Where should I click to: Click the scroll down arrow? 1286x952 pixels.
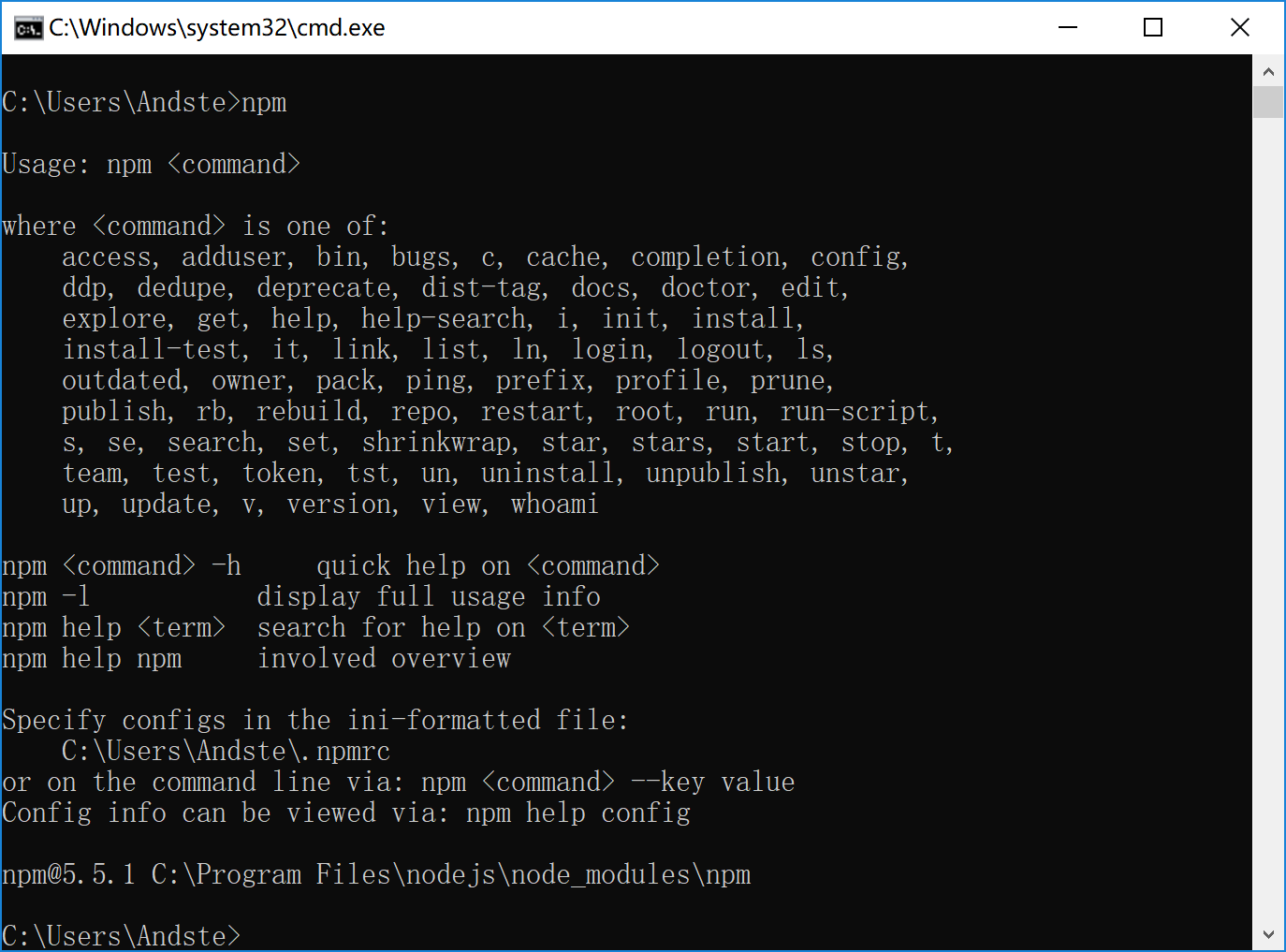(1268, 934)
